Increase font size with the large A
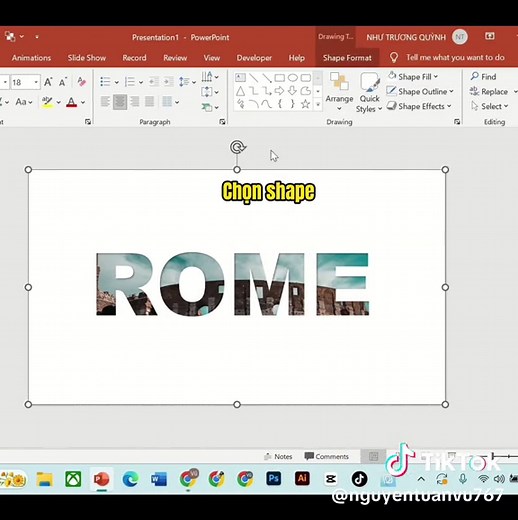 click(x=48, y=82)
